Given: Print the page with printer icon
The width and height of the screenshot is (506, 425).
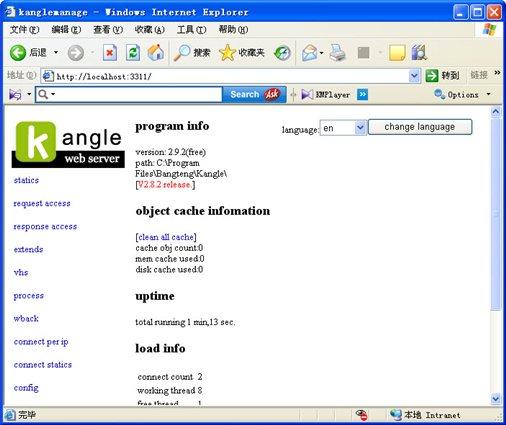Looking at the screenshot, I should [x=337, y=53].
